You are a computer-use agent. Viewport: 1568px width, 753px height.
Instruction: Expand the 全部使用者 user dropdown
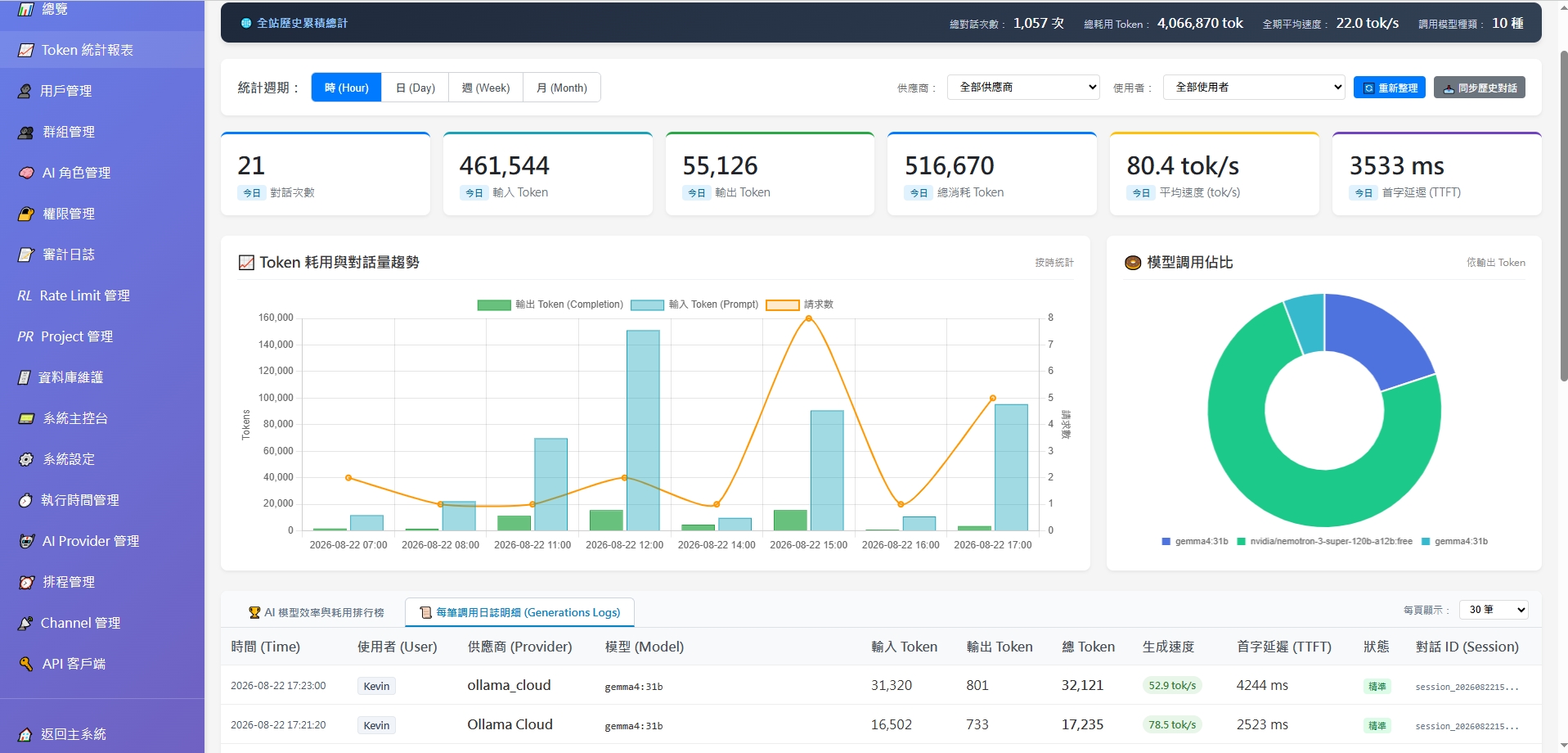(1254, 87)
